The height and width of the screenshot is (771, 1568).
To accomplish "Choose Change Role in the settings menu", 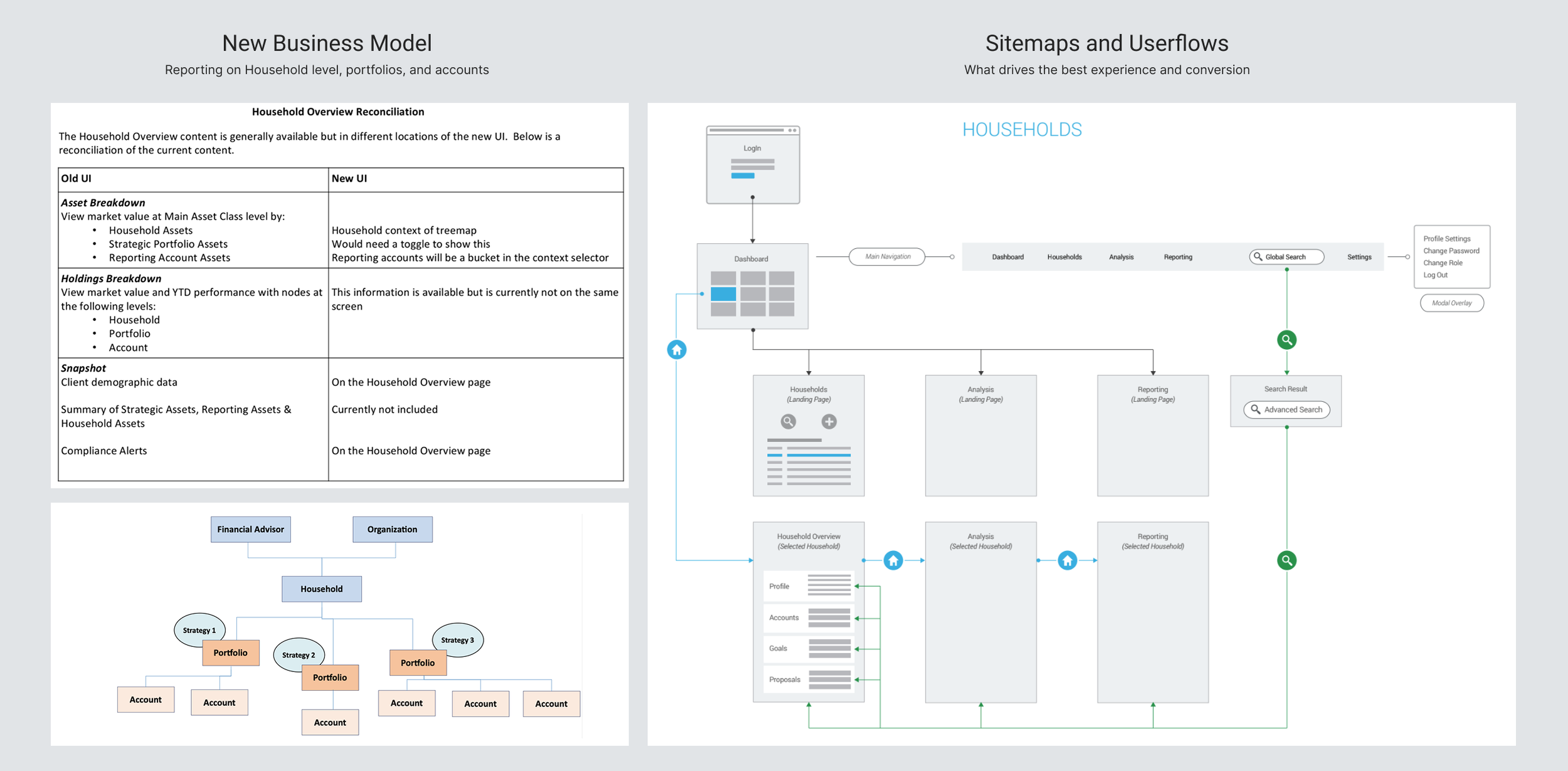I will coord(1443,263).
